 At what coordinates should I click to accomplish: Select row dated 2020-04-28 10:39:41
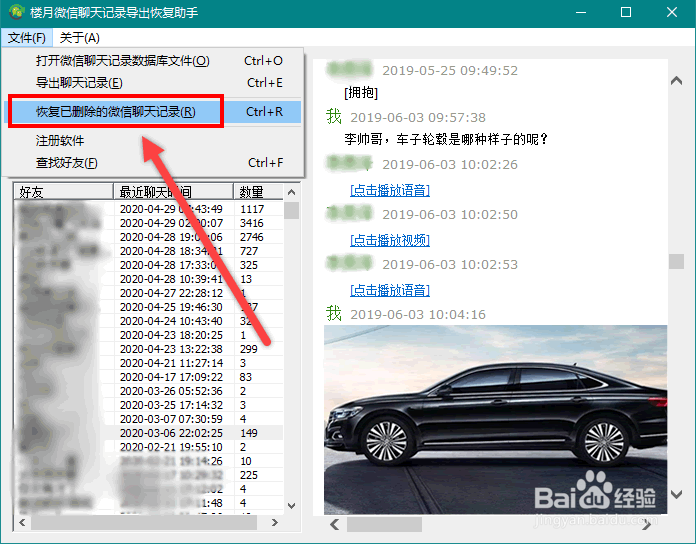point(149,279)
